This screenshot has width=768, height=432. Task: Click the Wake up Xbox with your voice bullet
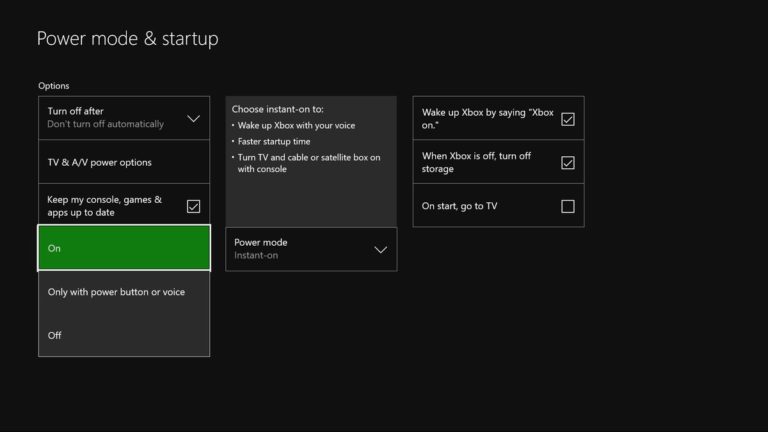click(x=296, y=125)
